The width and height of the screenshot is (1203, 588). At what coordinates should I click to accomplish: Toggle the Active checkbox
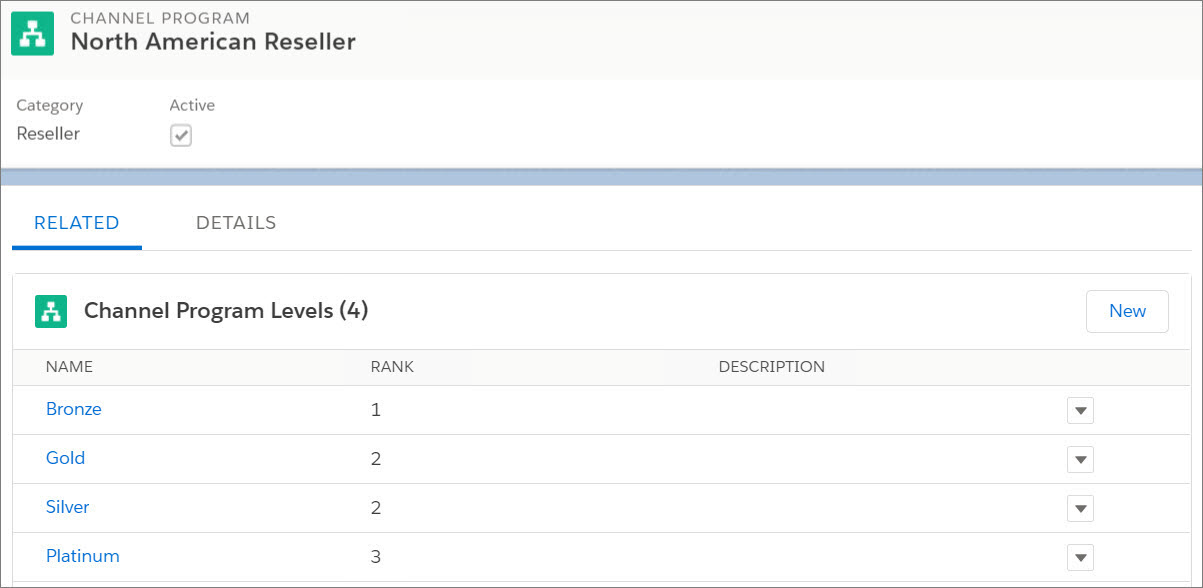point(180,136)
